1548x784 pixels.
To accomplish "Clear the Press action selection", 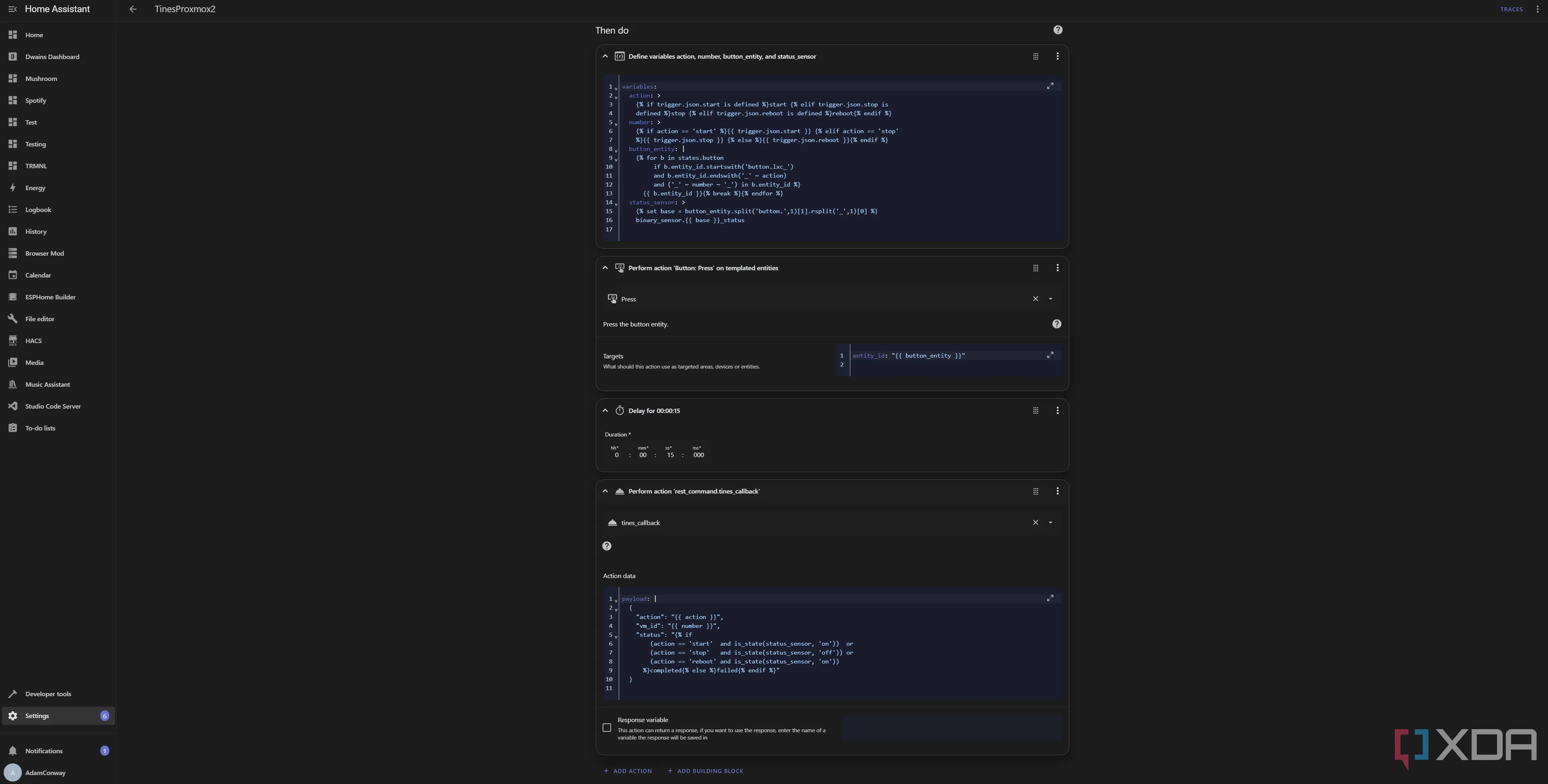I will pos(1035,299).
